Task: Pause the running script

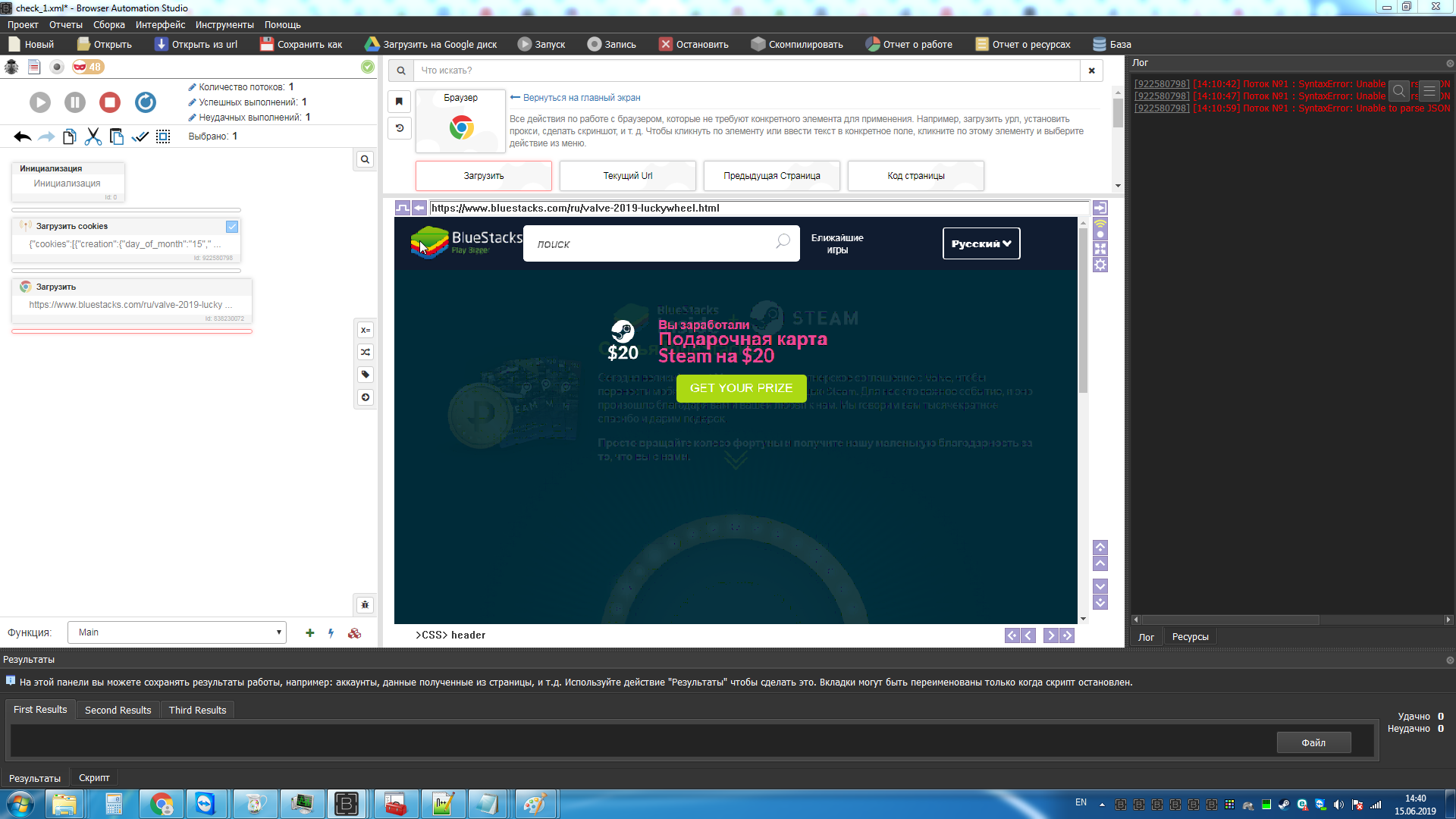Action: point(75,102)
